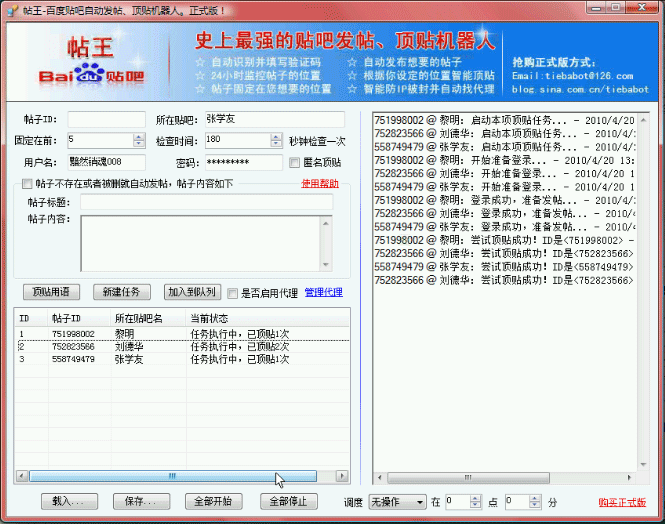665x524 pixels.
Task: Click the Baidu 贴吧 logo in the banner
Action: click(x=91, y=75)
